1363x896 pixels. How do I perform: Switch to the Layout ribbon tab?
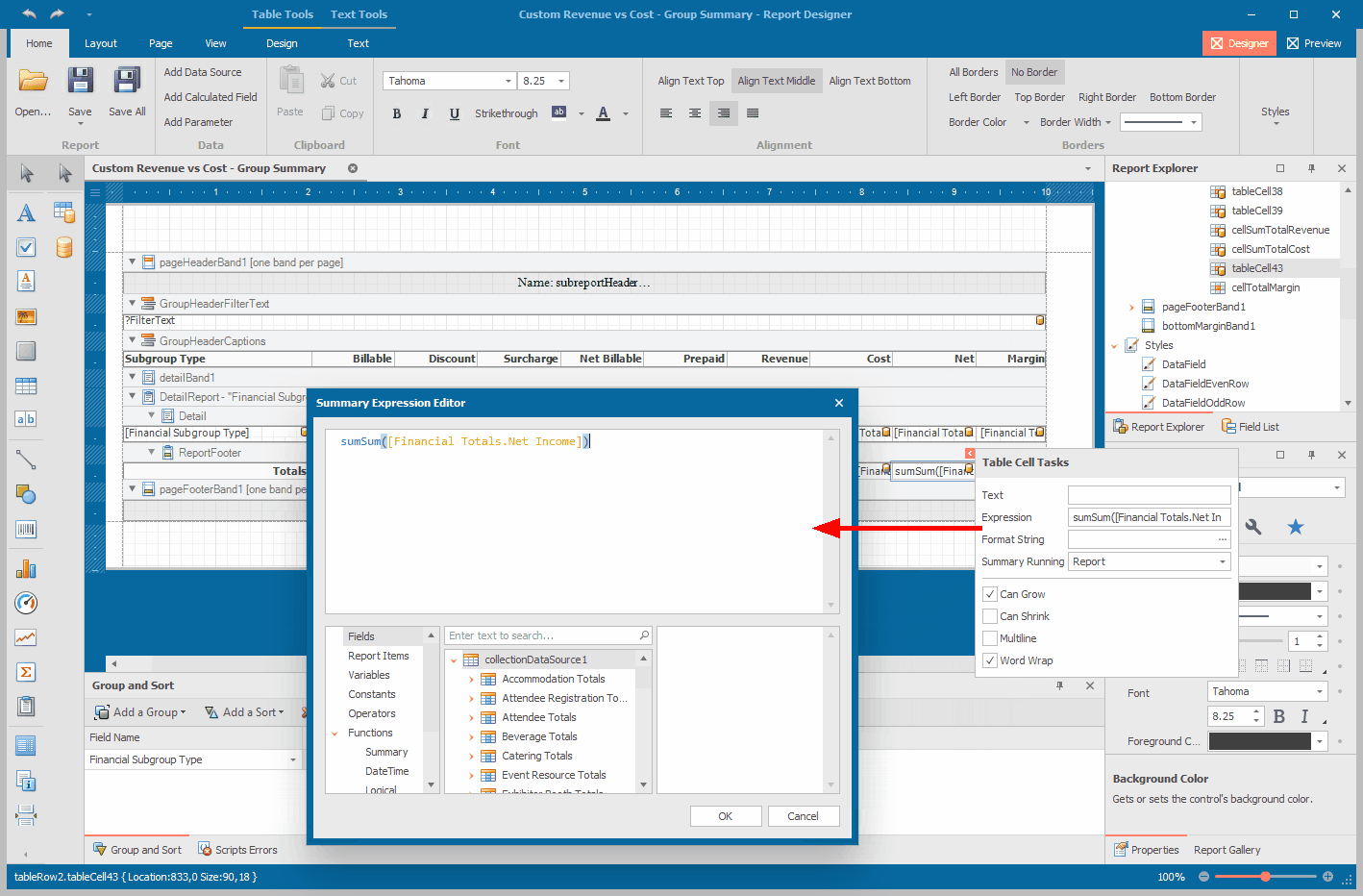pyautogui.click(x=101, y=43)
